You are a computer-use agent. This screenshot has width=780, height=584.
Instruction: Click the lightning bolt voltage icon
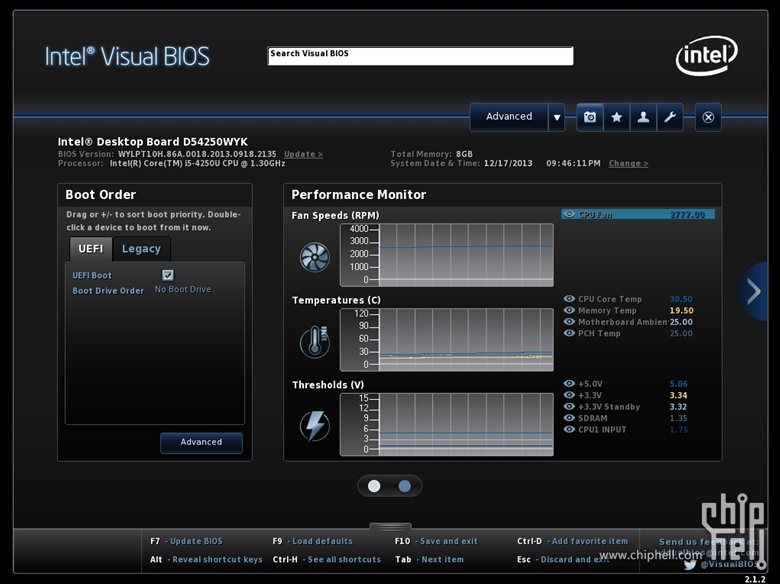[314, 426]
